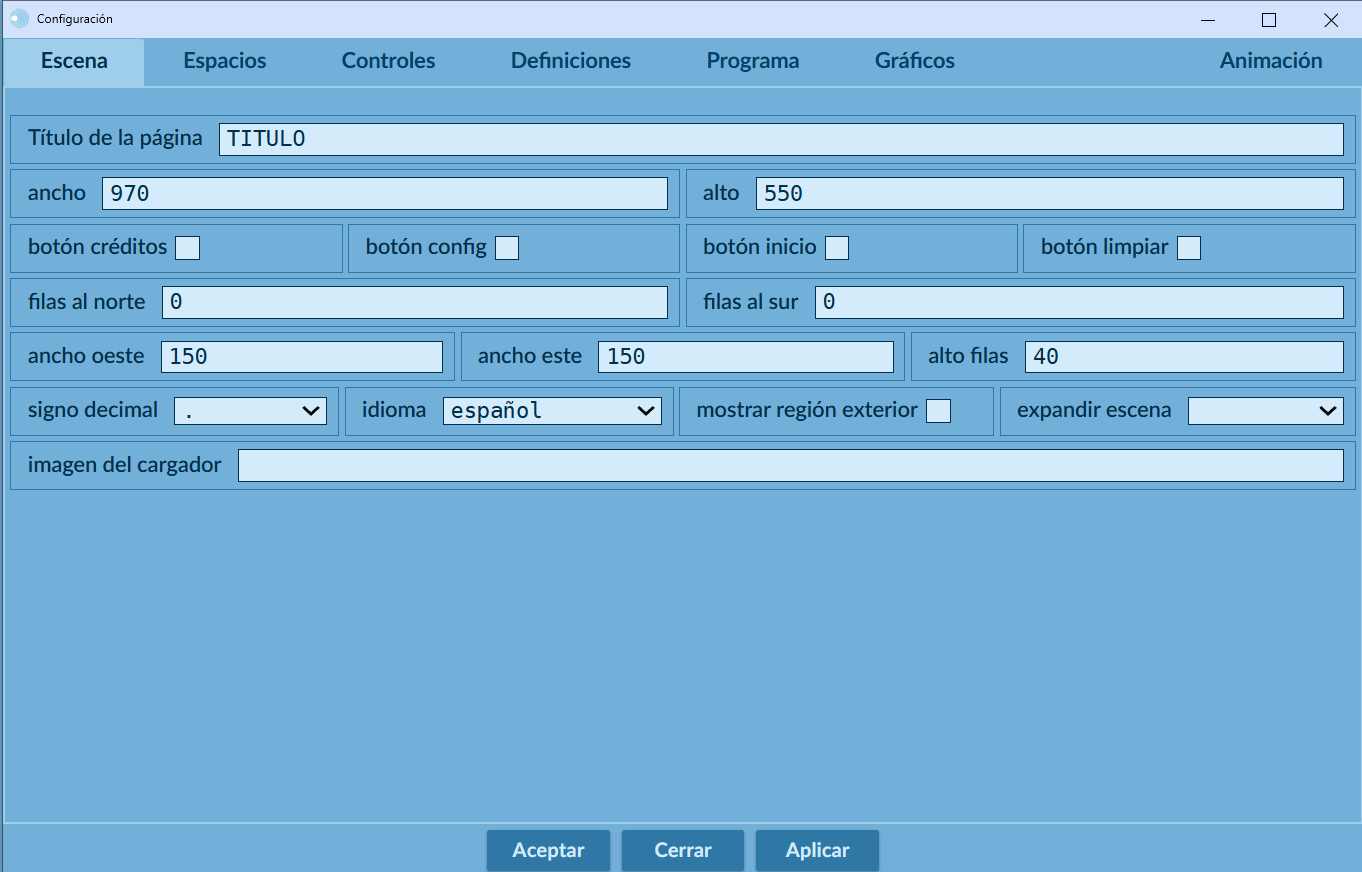Check the botón inicio option
Viewport: 1362px width, 872px height.
pos(837,248)
